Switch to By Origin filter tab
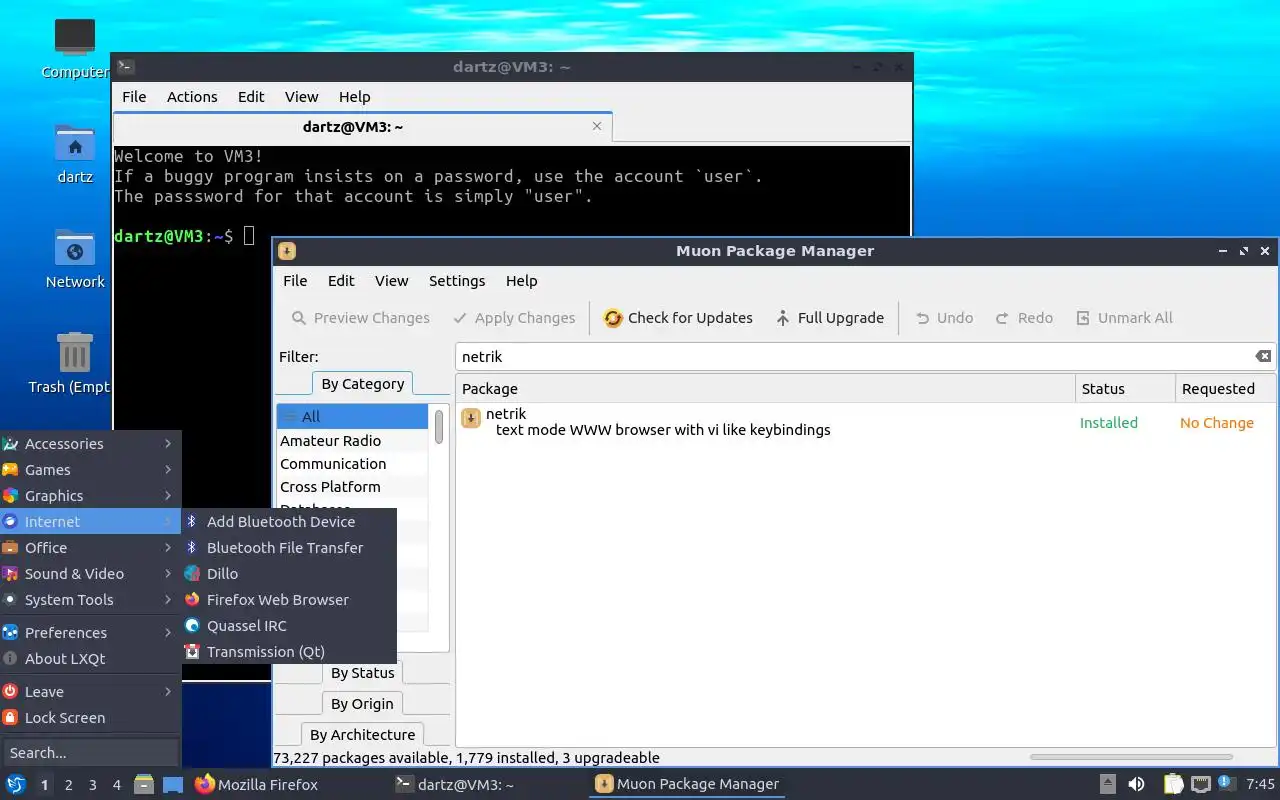This screenshot has width=1280, height=800. [x=363, y=704]
